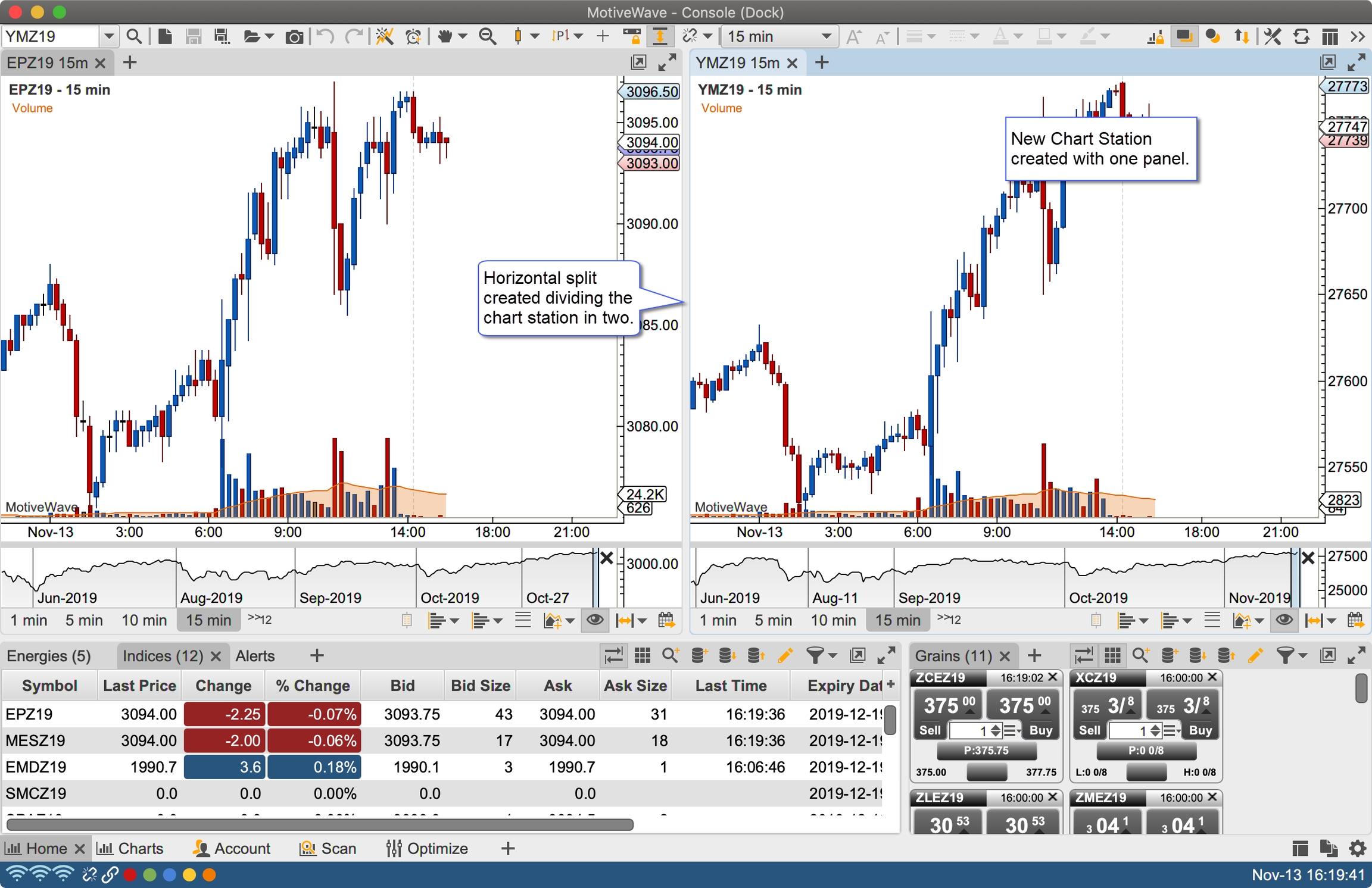The image size is (1372, 888).
Task: Select 10 min in YMZ19 chart footer
Action: 833,620
